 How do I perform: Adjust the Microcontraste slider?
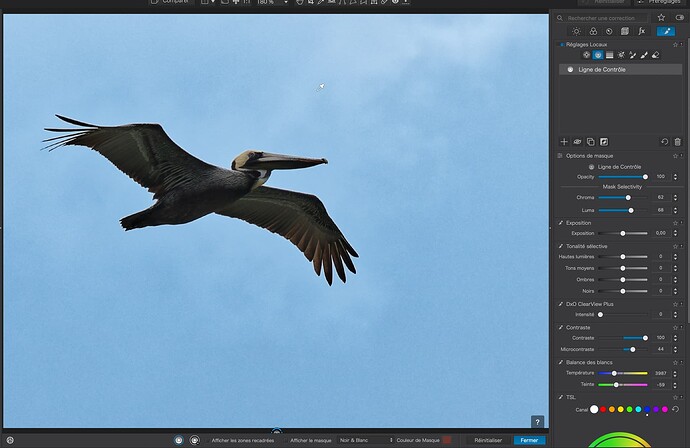tap(623, 349)
